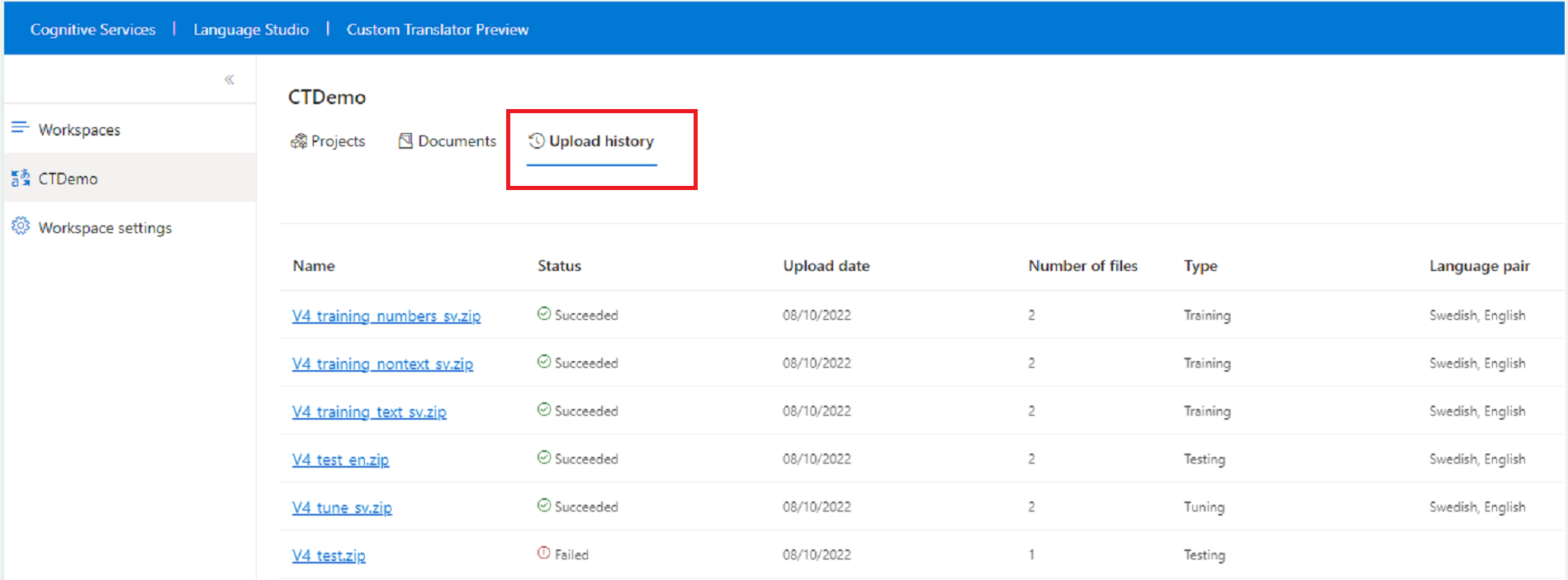The image size is (1568, 580).
Task: Go to Language Studio in top bar
Action: point(251,30)
